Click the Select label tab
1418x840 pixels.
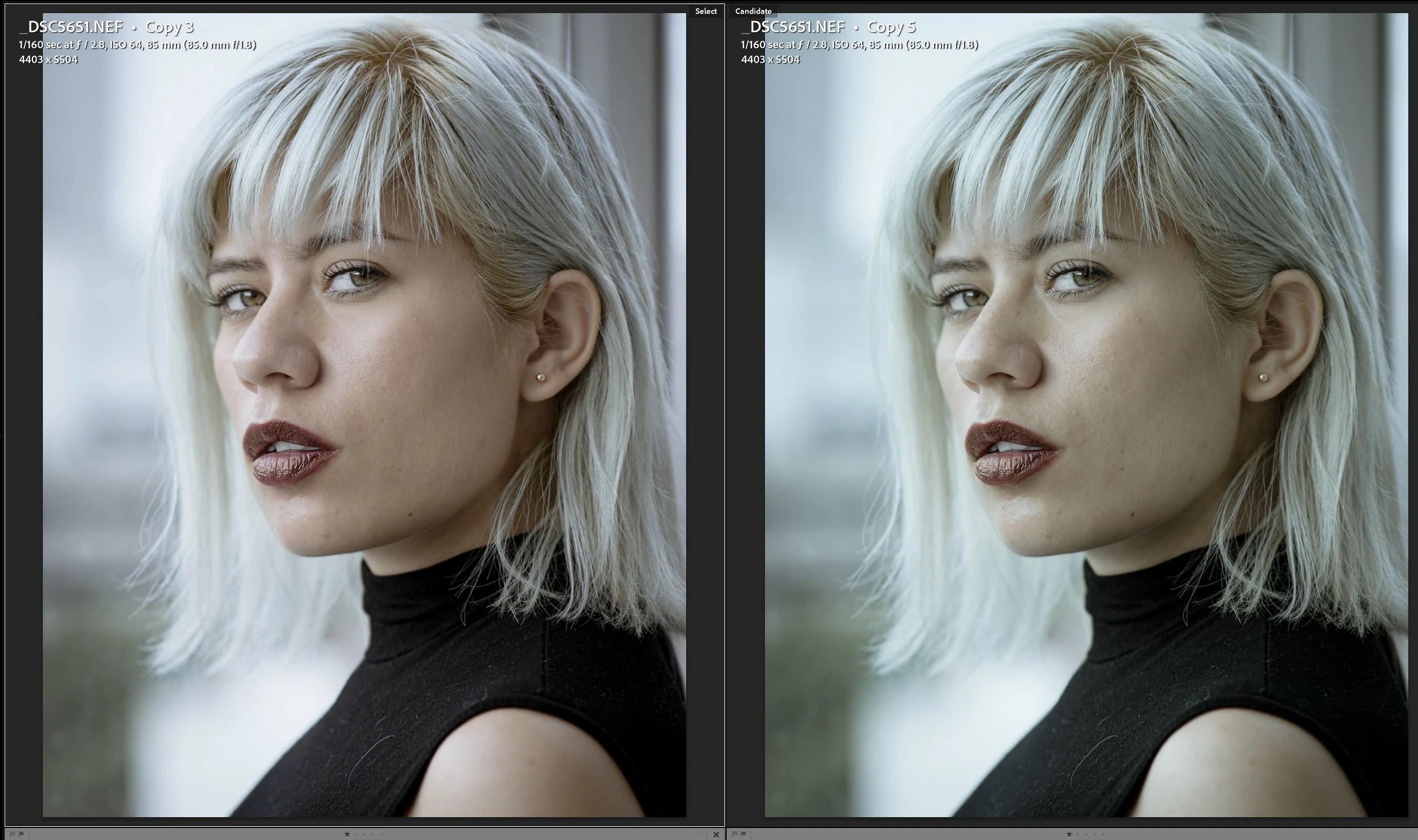(x=706, y=11)
